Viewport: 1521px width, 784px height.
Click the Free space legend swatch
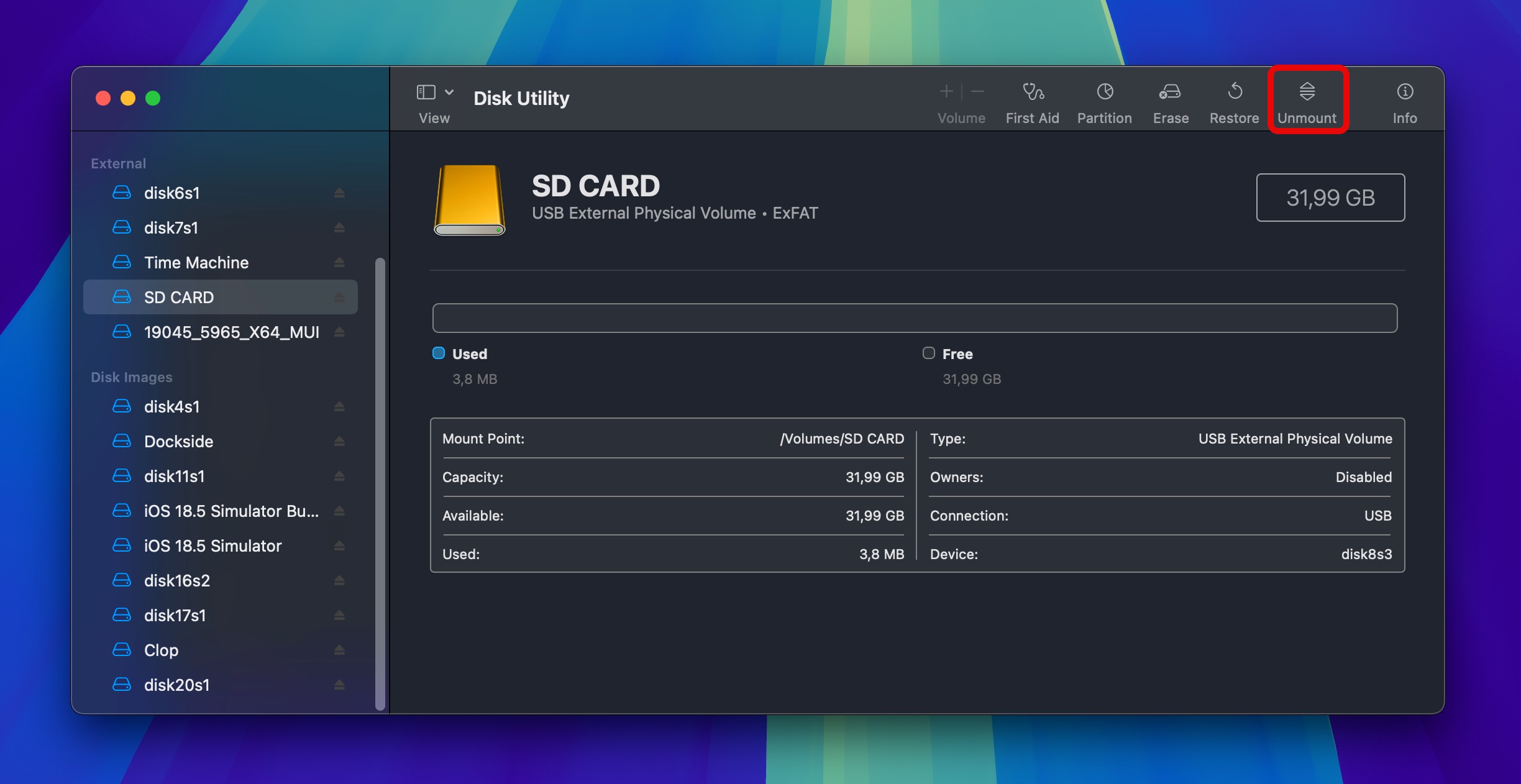click(928, 353)
